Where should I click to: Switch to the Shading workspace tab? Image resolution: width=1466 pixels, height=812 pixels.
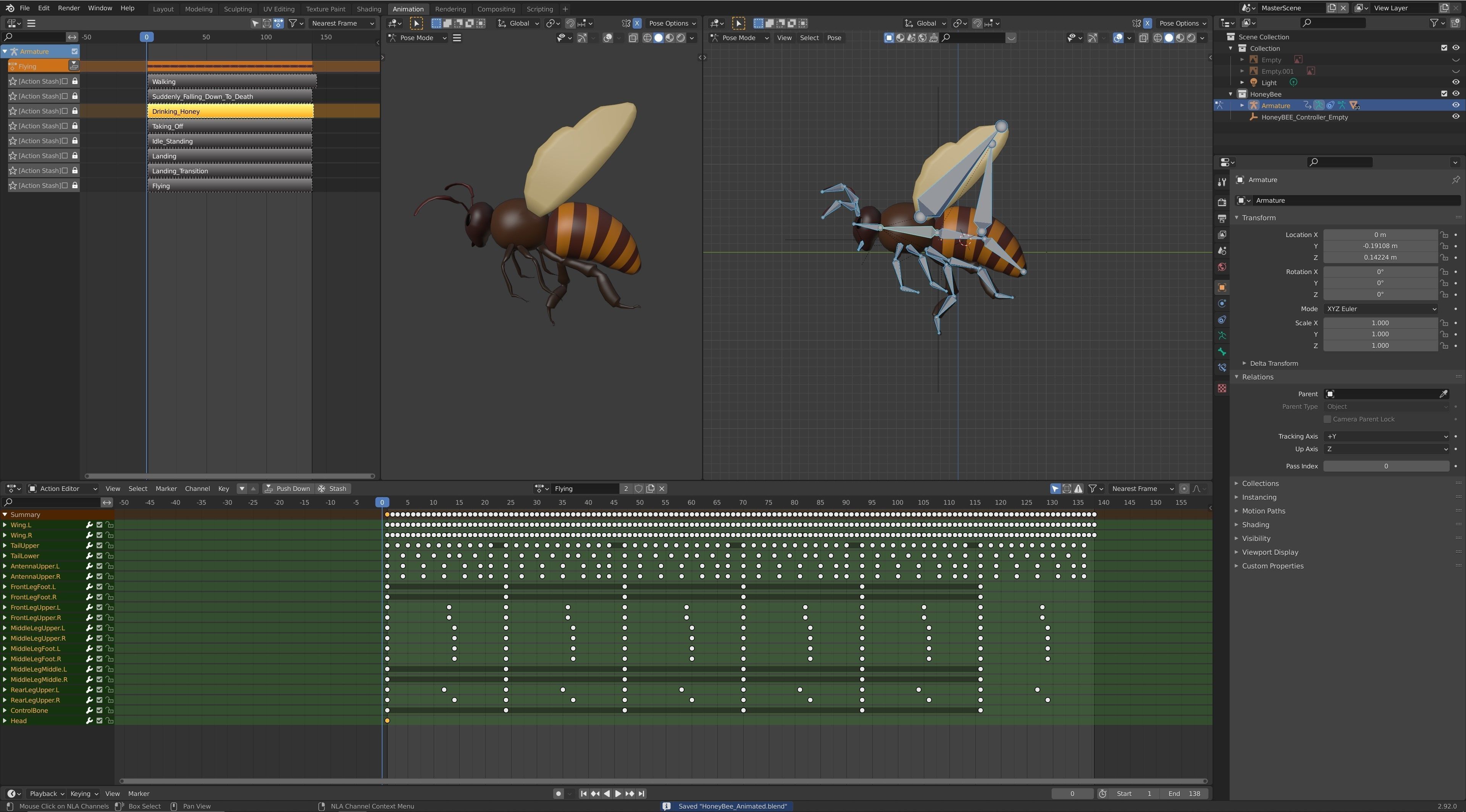point(369,8)
